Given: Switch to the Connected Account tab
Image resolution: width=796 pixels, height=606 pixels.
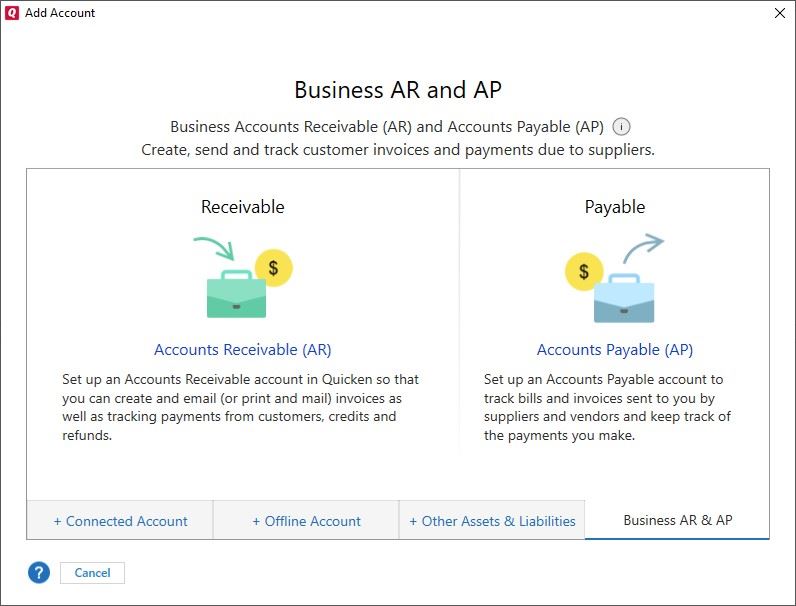Looking at the screenshot, I should pyautogui.click(x=120, y=521).
